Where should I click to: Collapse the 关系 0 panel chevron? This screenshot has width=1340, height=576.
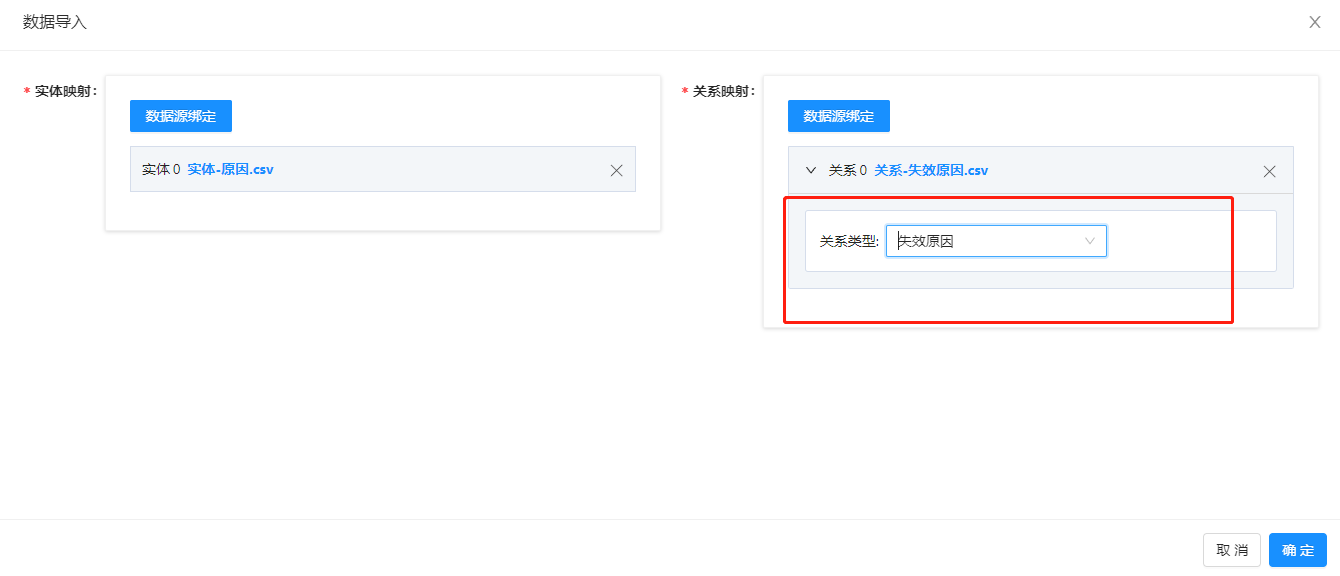(811, 171)
